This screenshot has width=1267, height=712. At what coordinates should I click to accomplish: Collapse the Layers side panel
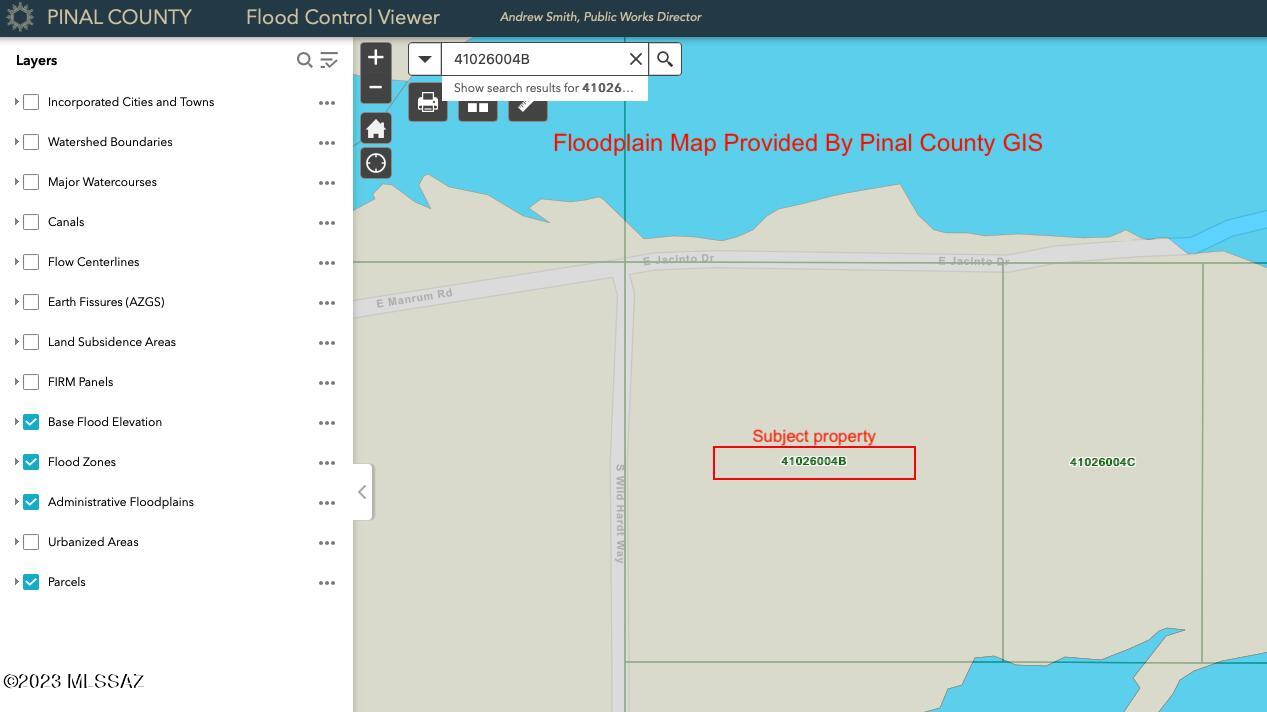click(x=362, y=492)
